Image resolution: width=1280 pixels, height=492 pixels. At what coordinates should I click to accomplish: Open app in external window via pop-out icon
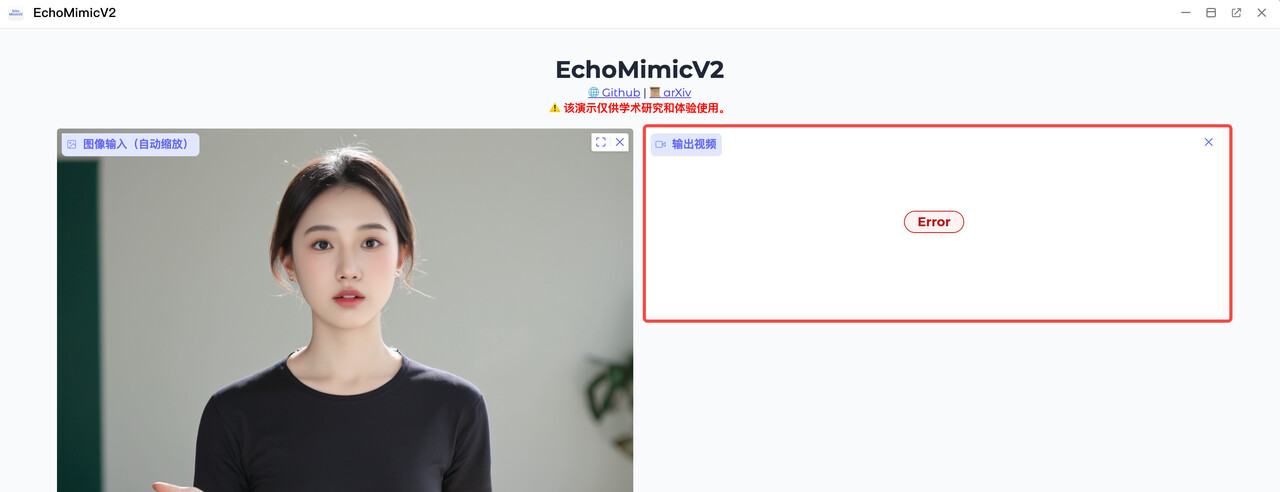pyautogui.click(x=1236, y=13)
